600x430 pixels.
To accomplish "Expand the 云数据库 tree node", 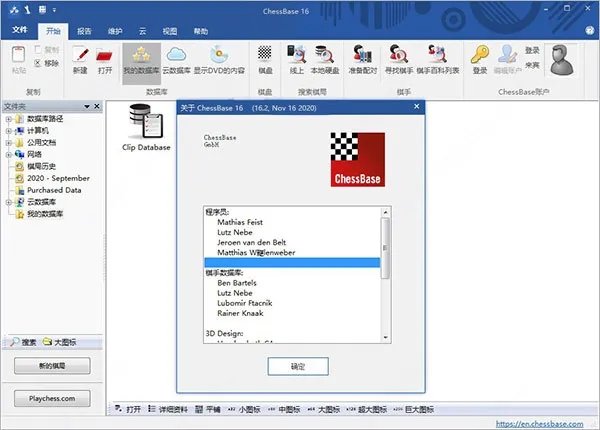I will pyautogui.click(x=8, y=202).
